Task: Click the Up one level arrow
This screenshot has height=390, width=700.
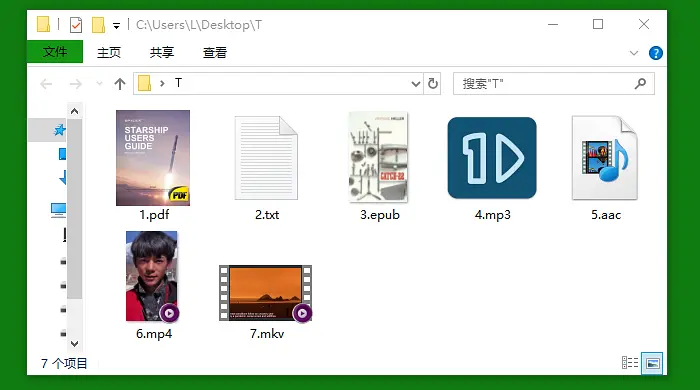Action: (120, 84)
